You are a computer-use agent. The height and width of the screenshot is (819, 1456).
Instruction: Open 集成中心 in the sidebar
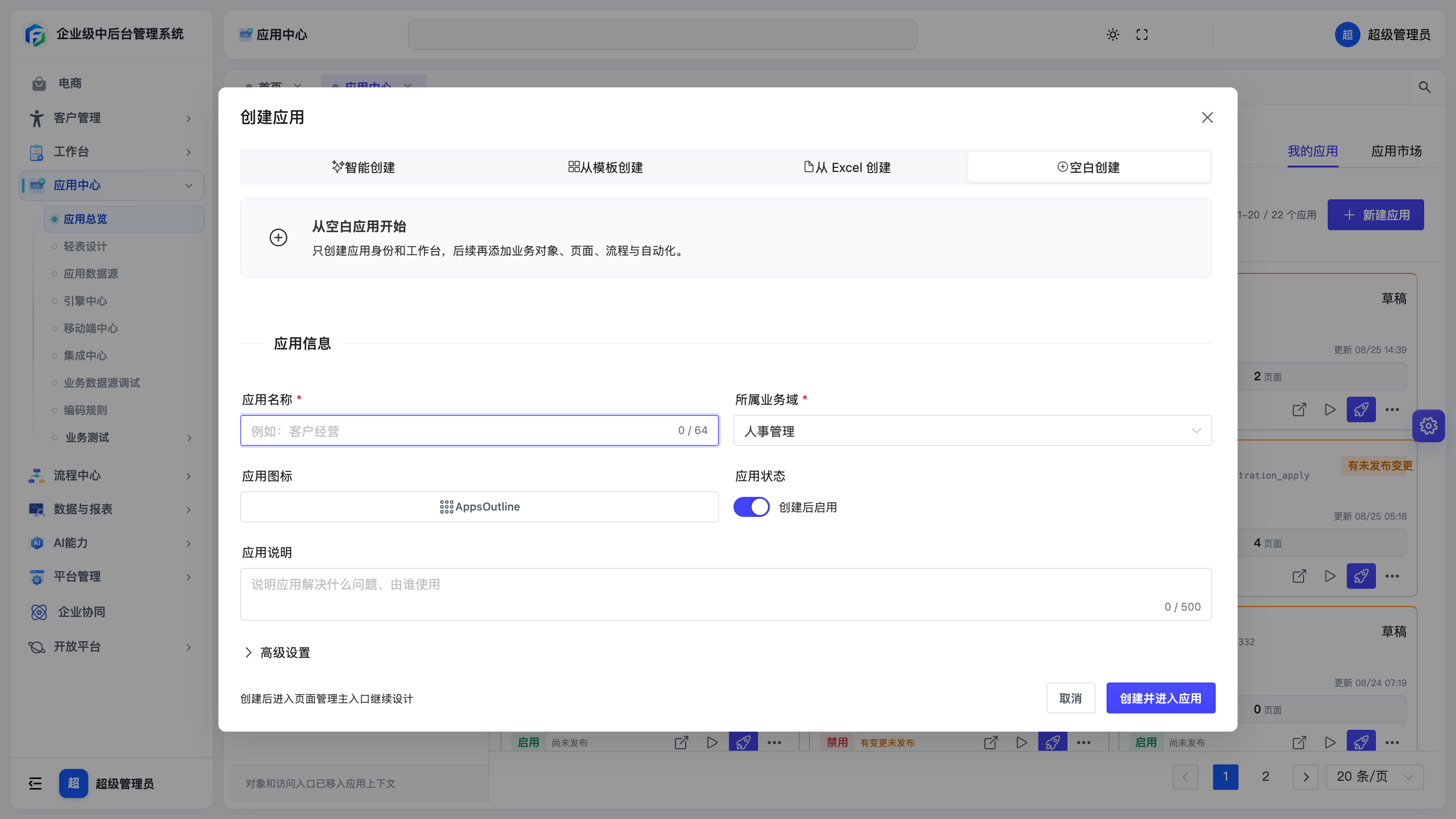point(85,355)
